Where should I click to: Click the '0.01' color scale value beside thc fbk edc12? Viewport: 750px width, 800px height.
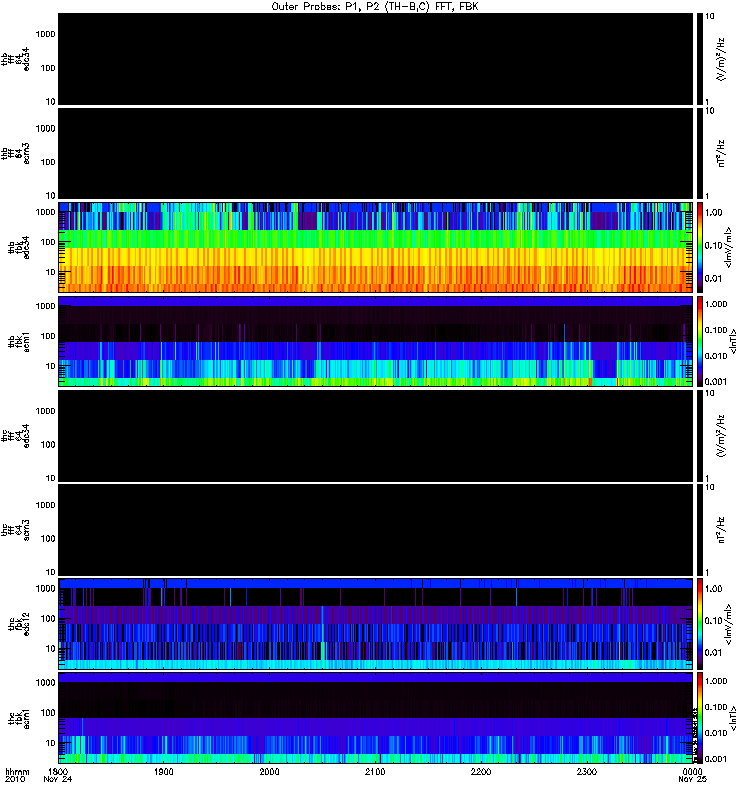pos(713,653)
